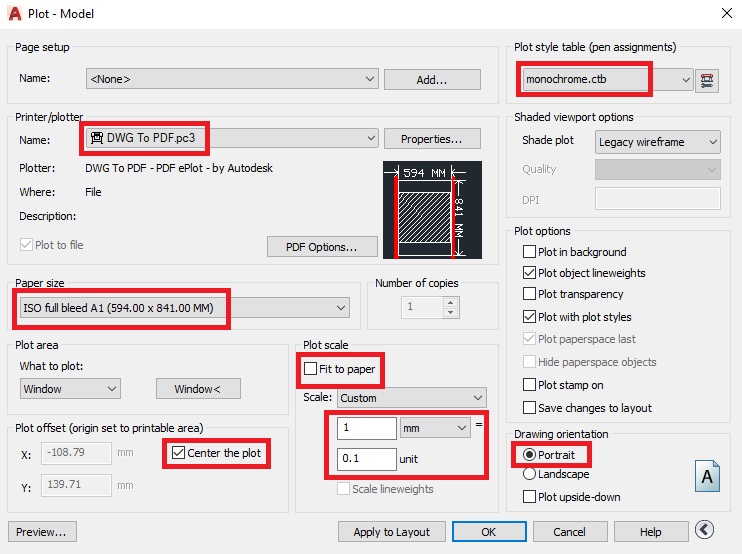Click the collapse dialog arrow icon
The width and height of the screenshot is (742, 554).
[705, 531]
